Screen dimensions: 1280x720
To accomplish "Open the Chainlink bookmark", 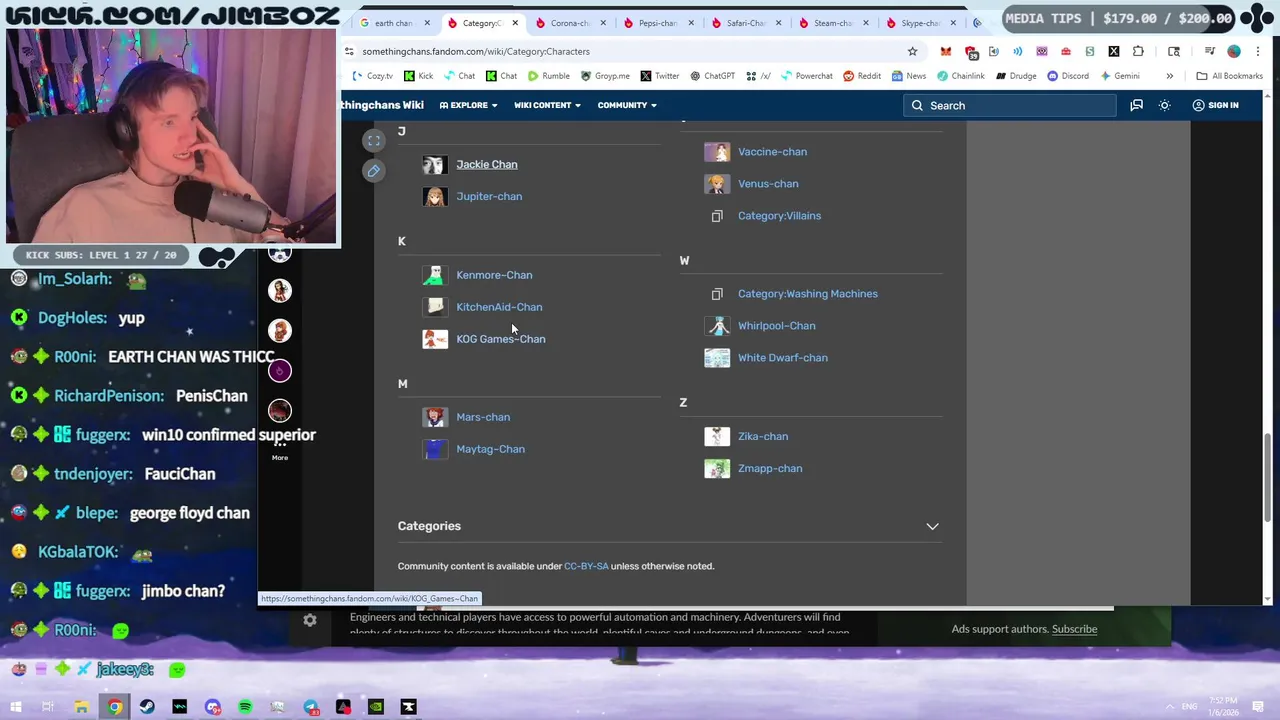I will [x=960, y=76].
